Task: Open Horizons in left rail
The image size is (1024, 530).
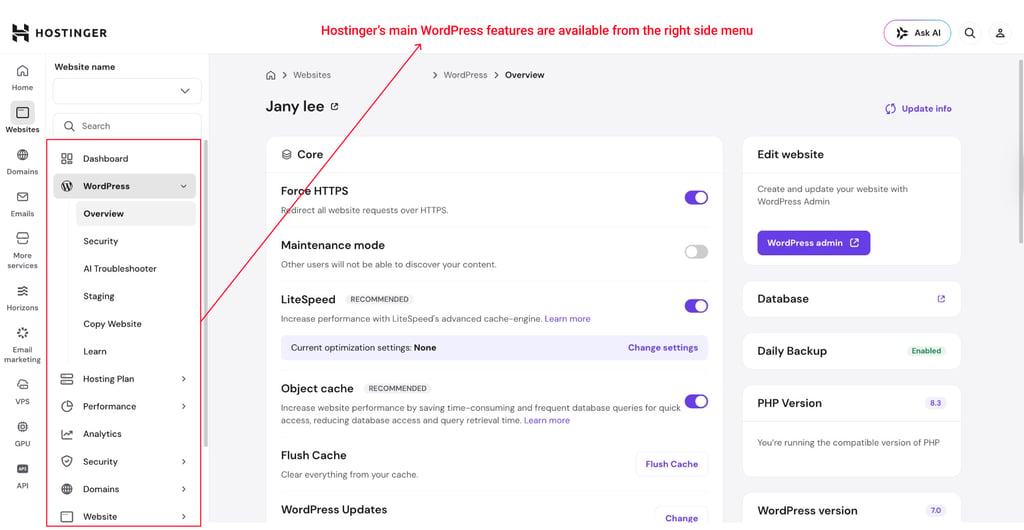Action: point(22,297)
